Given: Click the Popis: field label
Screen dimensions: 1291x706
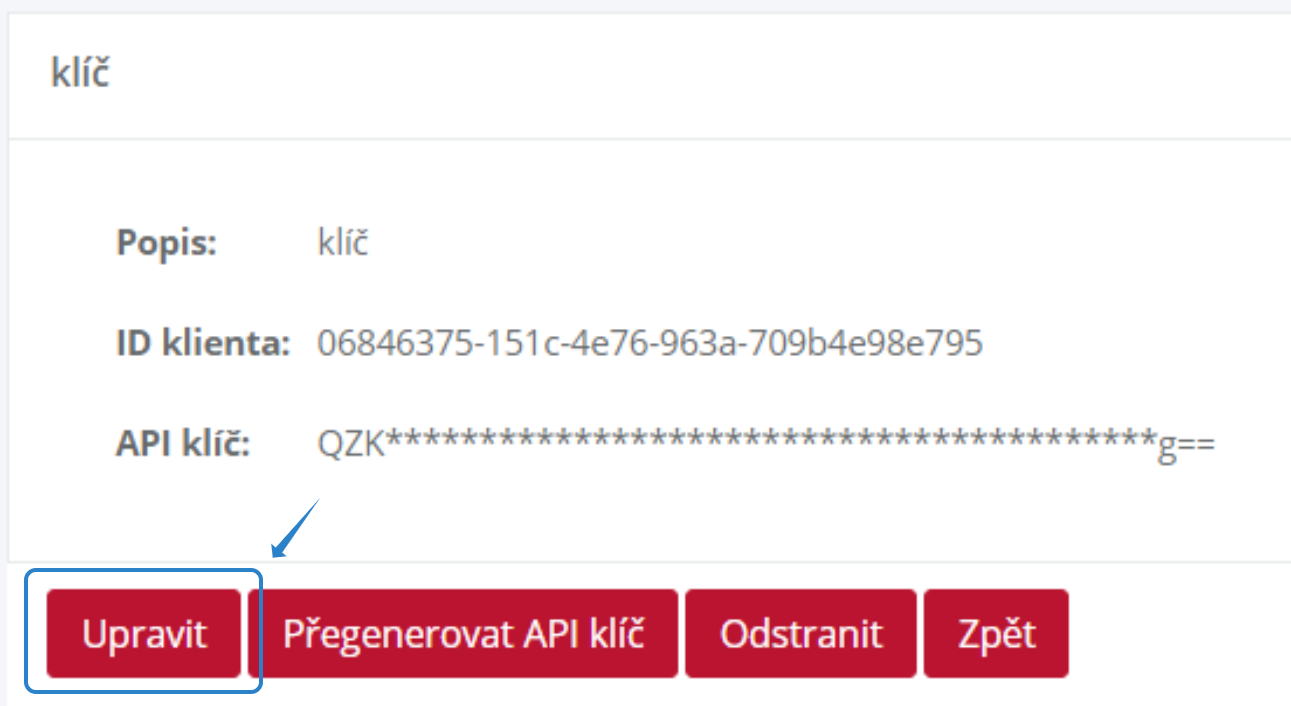Looking at the screenshot, I should (x=167, y=243).
